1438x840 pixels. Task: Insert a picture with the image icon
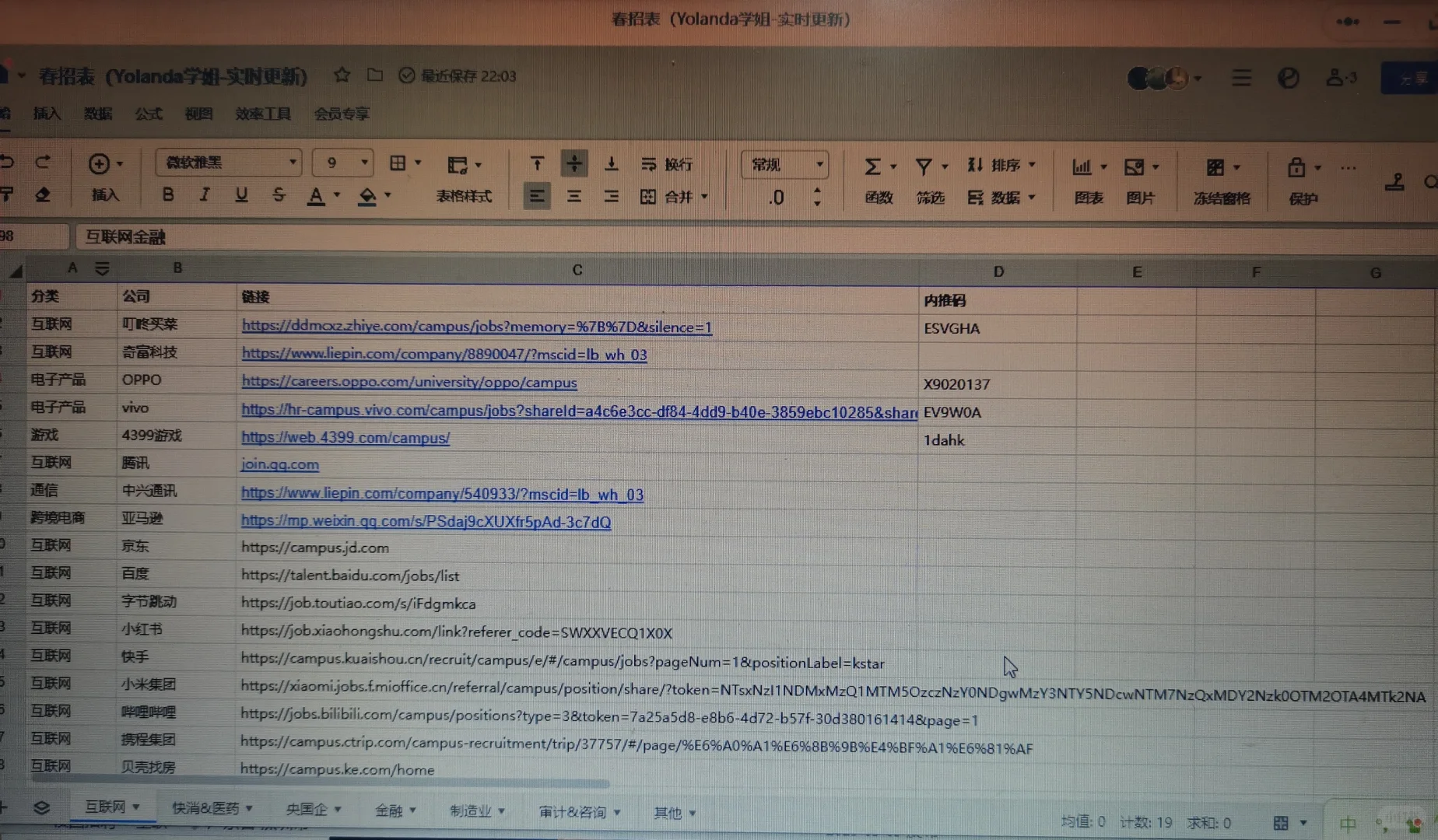(1135, 167)
